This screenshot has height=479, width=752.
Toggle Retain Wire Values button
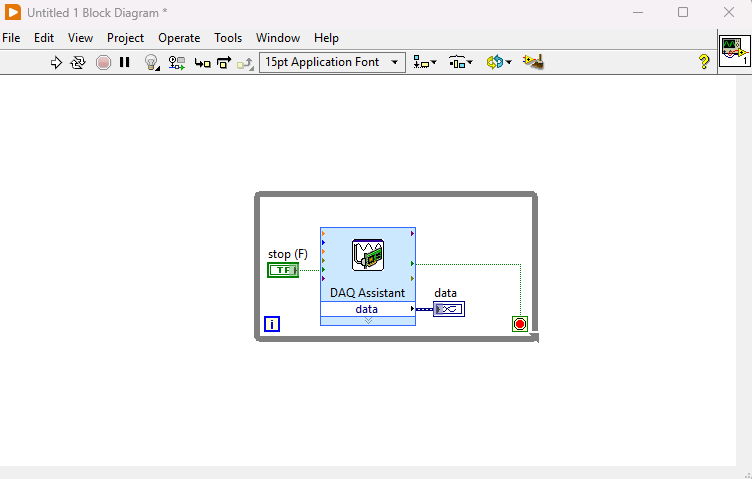176,62
